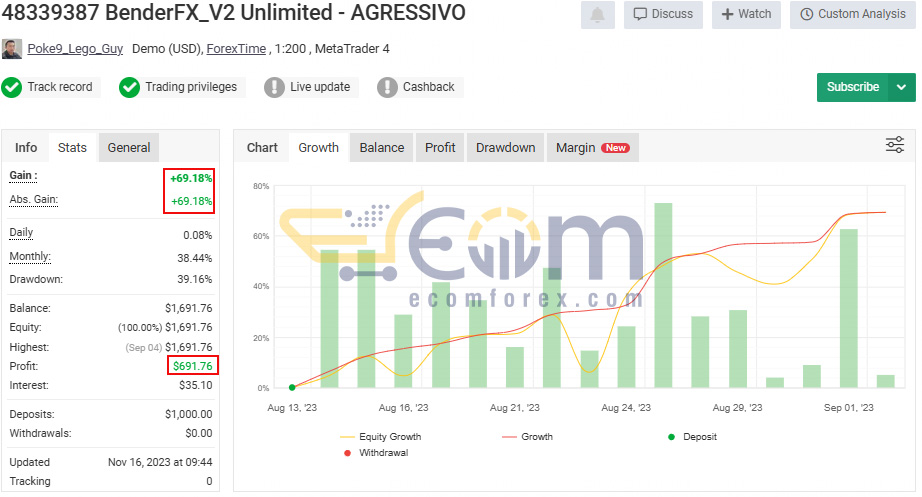
Task: Open the chart settings sliders icon
Action: coord(895,145)
